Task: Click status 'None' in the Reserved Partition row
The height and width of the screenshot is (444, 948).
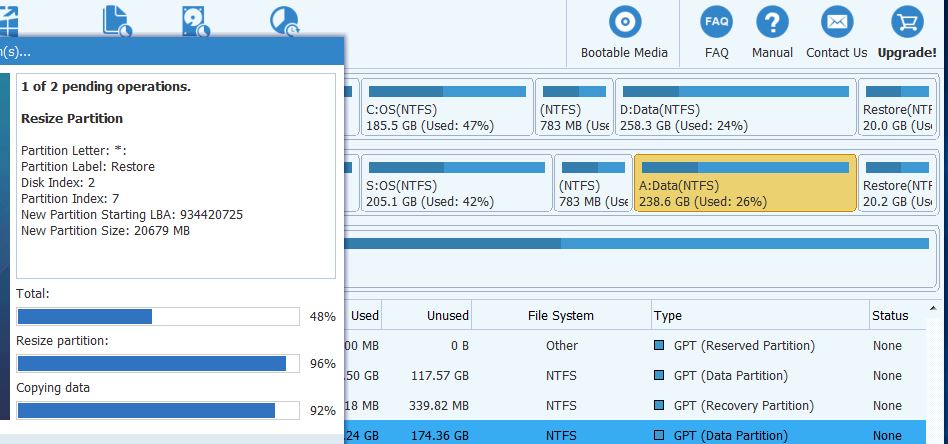Action: (887, 345)
